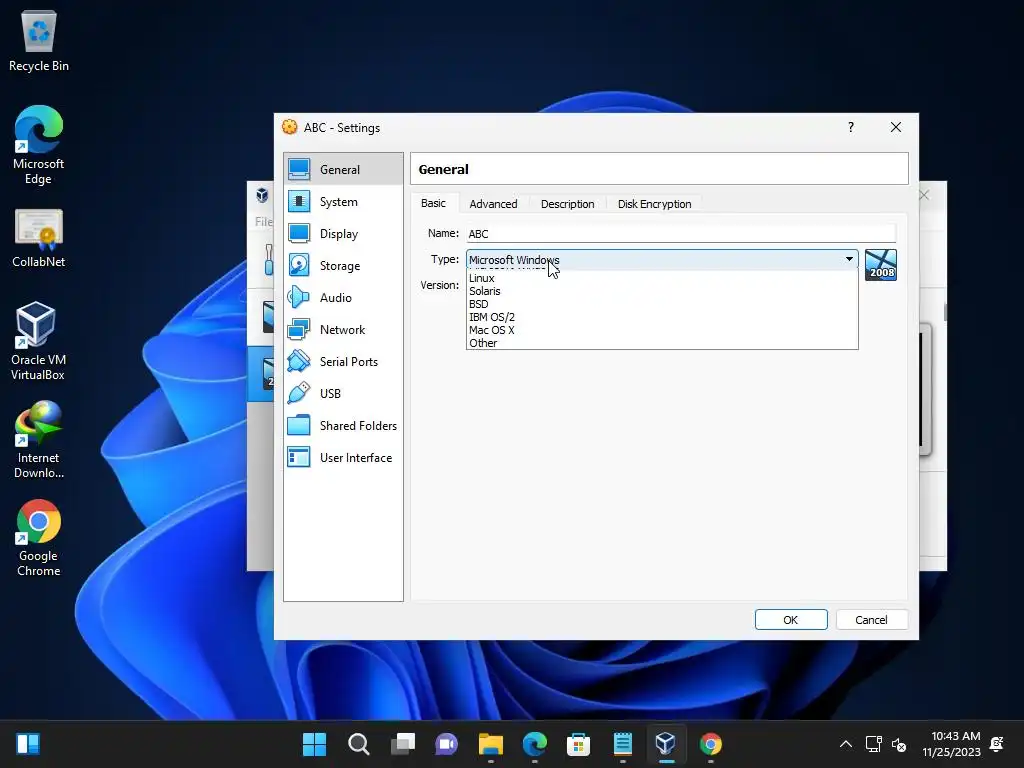Open the Shared Folders settings category
Image resolution: width=1024 pixels, height=768 pixels.
(x=344, y=425)
